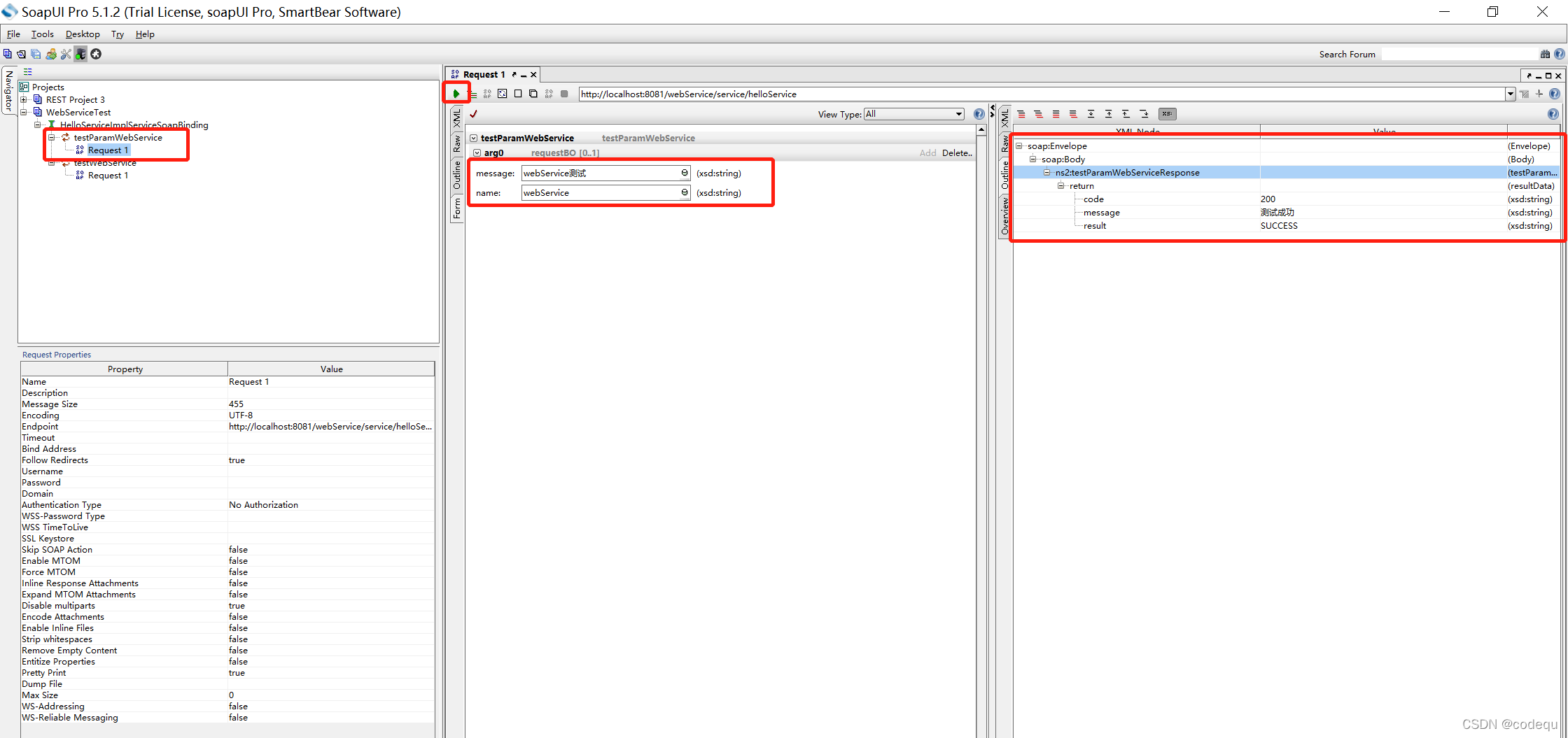Image resolution: width=1568 pixels, height=738 pixels.
Task: Switch to the request XML tab
Action: (457, 118)
